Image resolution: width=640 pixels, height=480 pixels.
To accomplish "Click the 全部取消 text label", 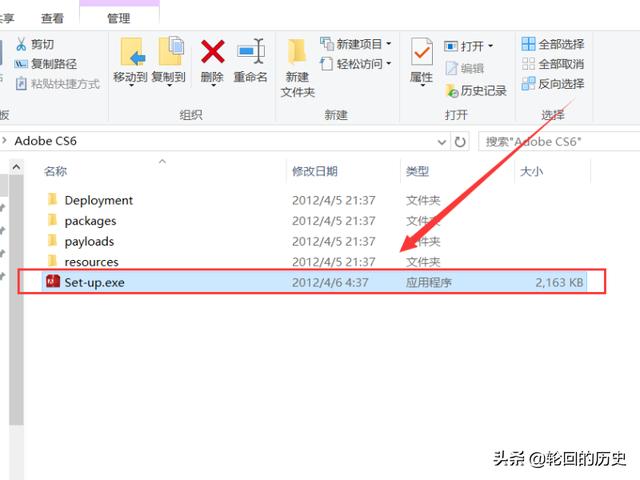I will click(561, 64).
